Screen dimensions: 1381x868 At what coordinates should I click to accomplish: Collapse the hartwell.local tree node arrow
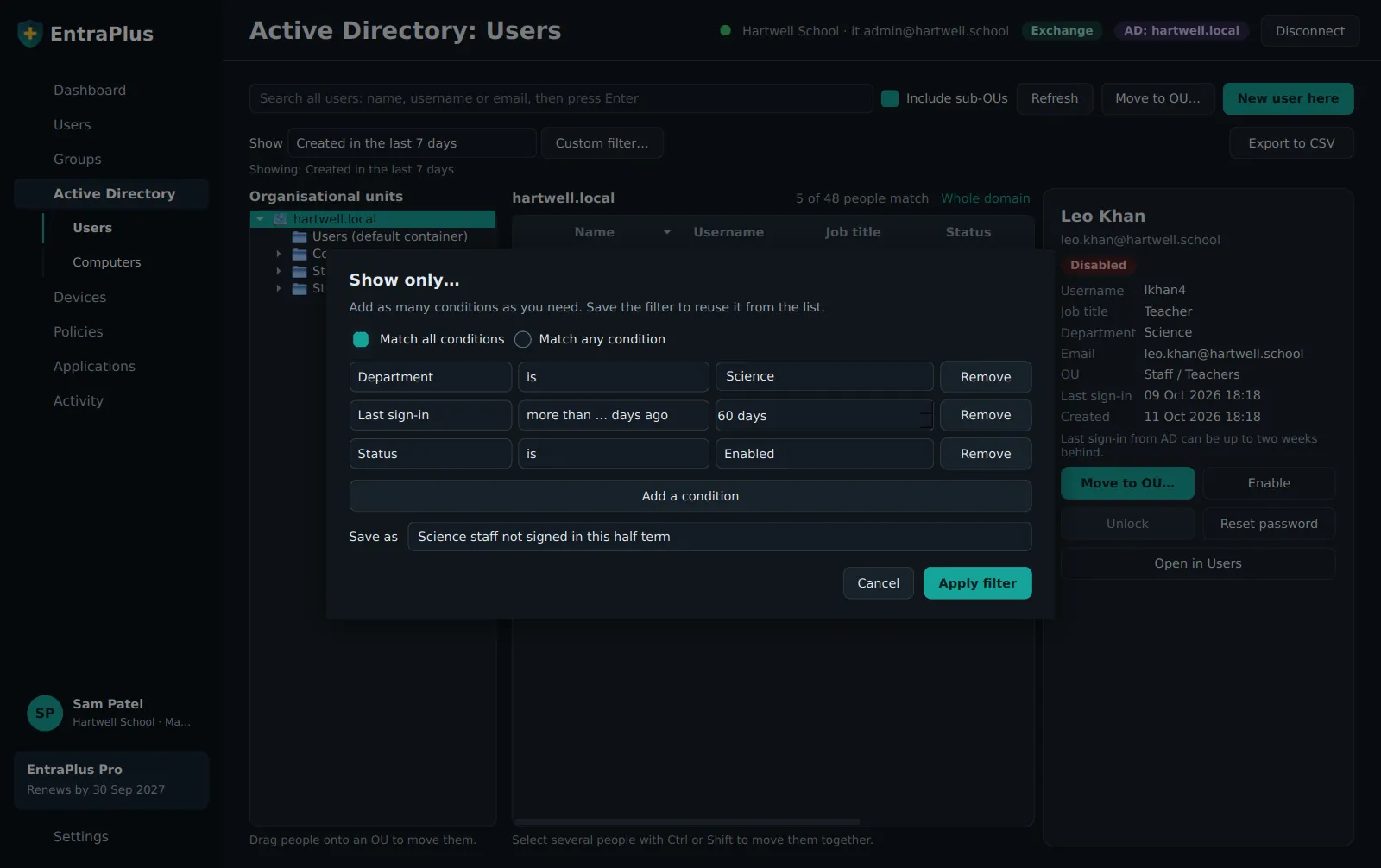pyautogui.click(x=260, y=219)
